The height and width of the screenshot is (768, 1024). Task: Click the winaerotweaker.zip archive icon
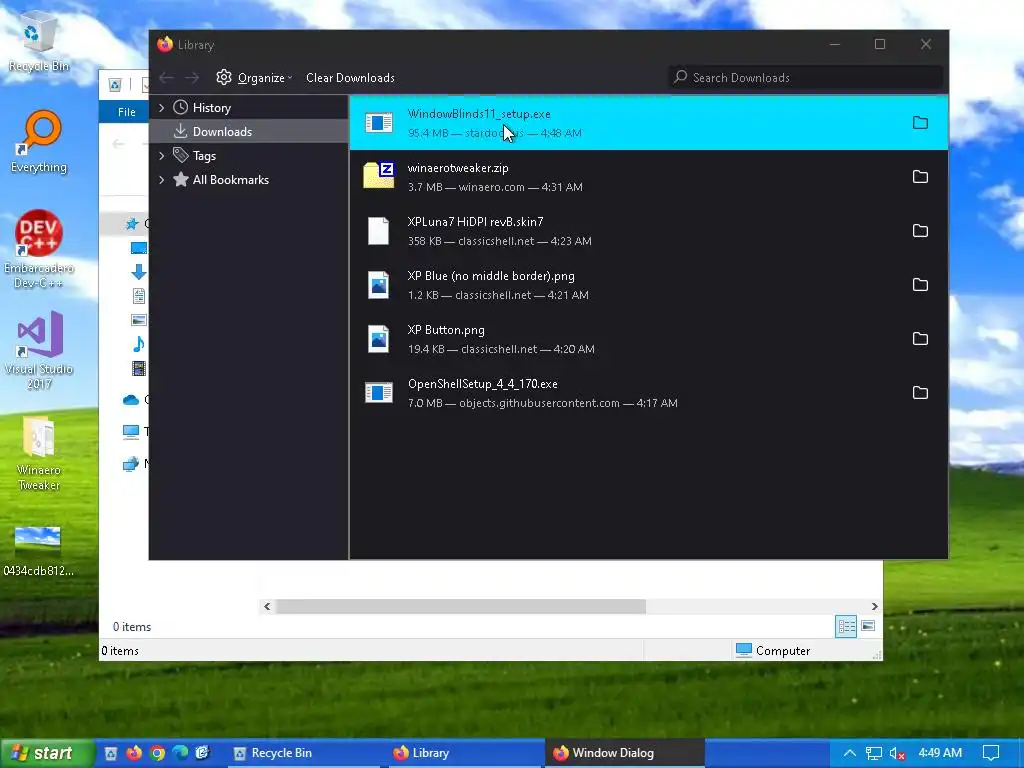pyautogui.click(x=379, y=175)
